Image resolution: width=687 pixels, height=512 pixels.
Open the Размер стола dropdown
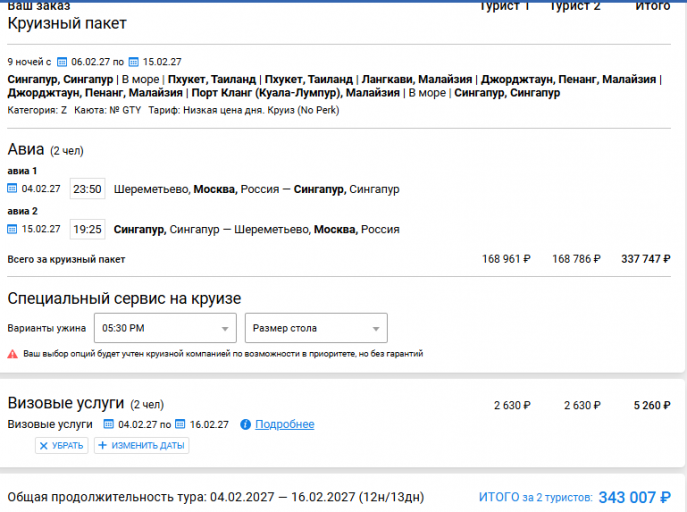(316, 328)
